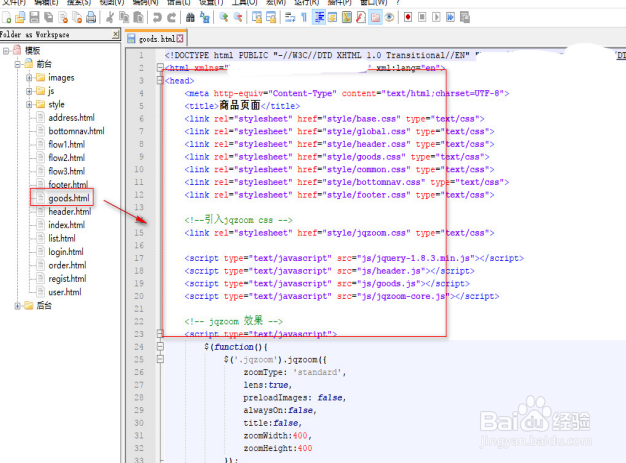Viewport: 626px width, 463px height.
Task: Collapse the 前台 folder node
Action: click(x=18, y=64)
